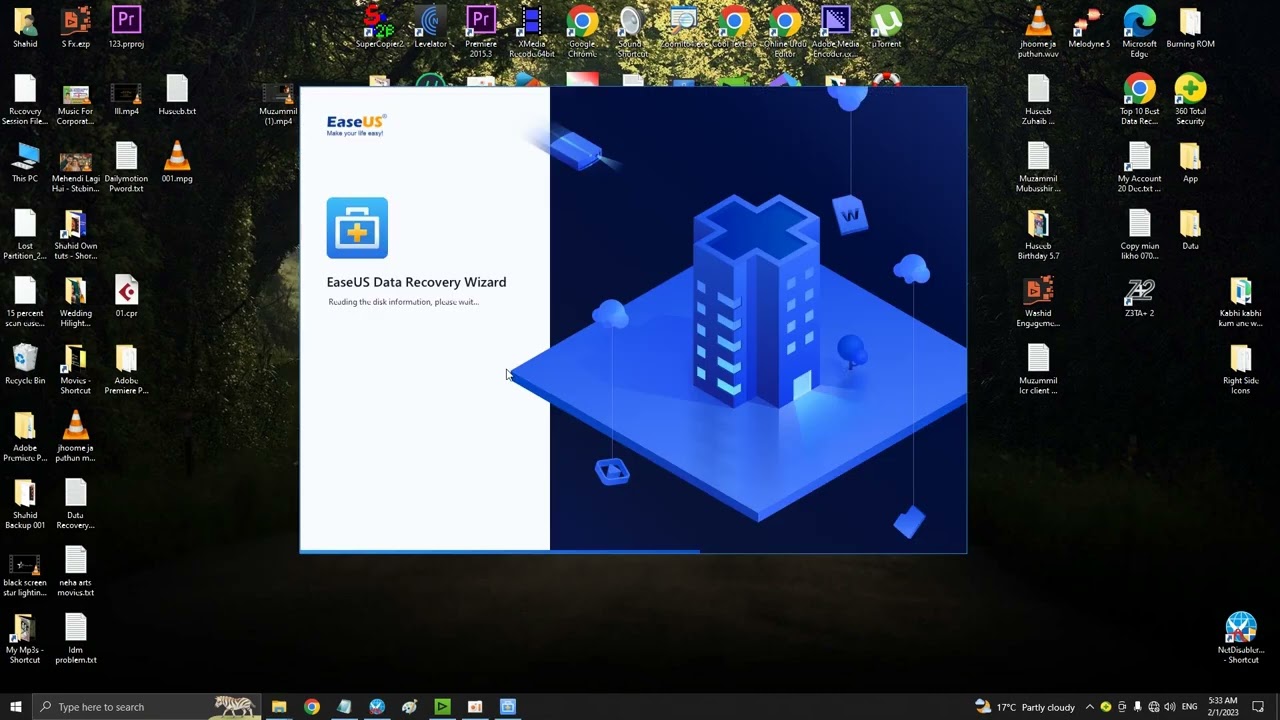Select the Adobe Media Encoder shortcut
The height and width of the screenshot is (720, 1280).
coord(836,32)
